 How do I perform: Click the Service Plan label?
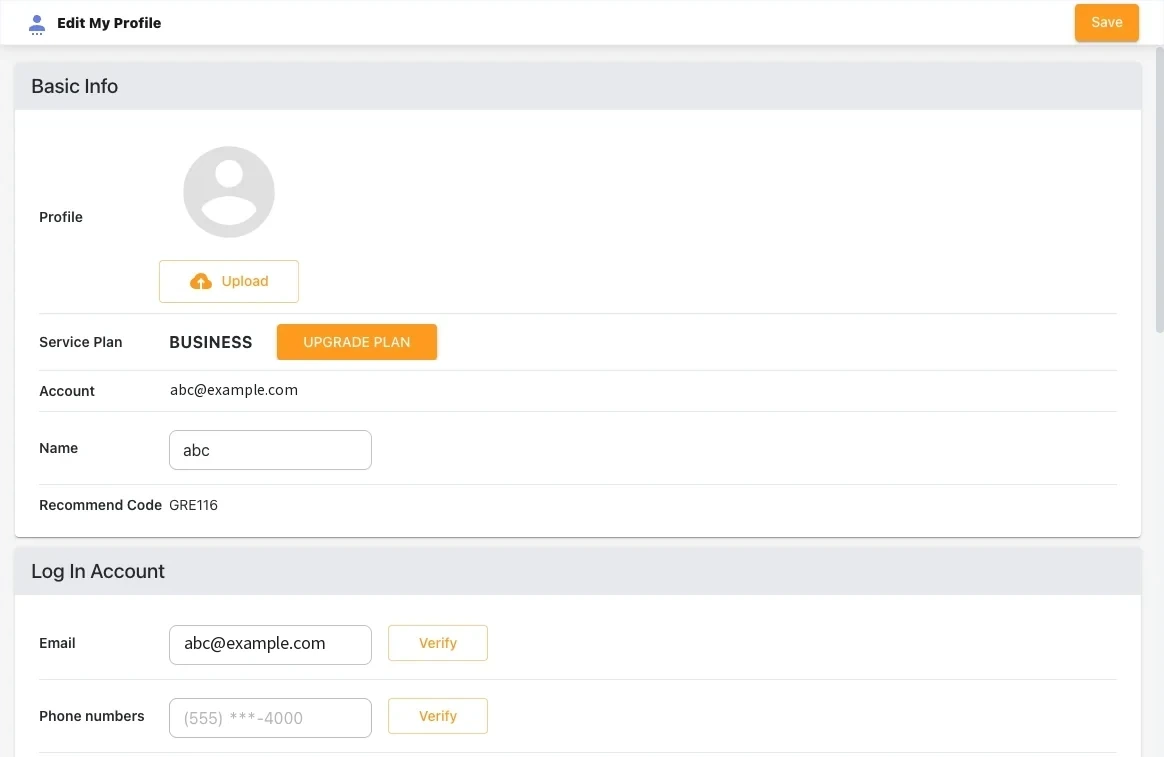click(81, 342)
